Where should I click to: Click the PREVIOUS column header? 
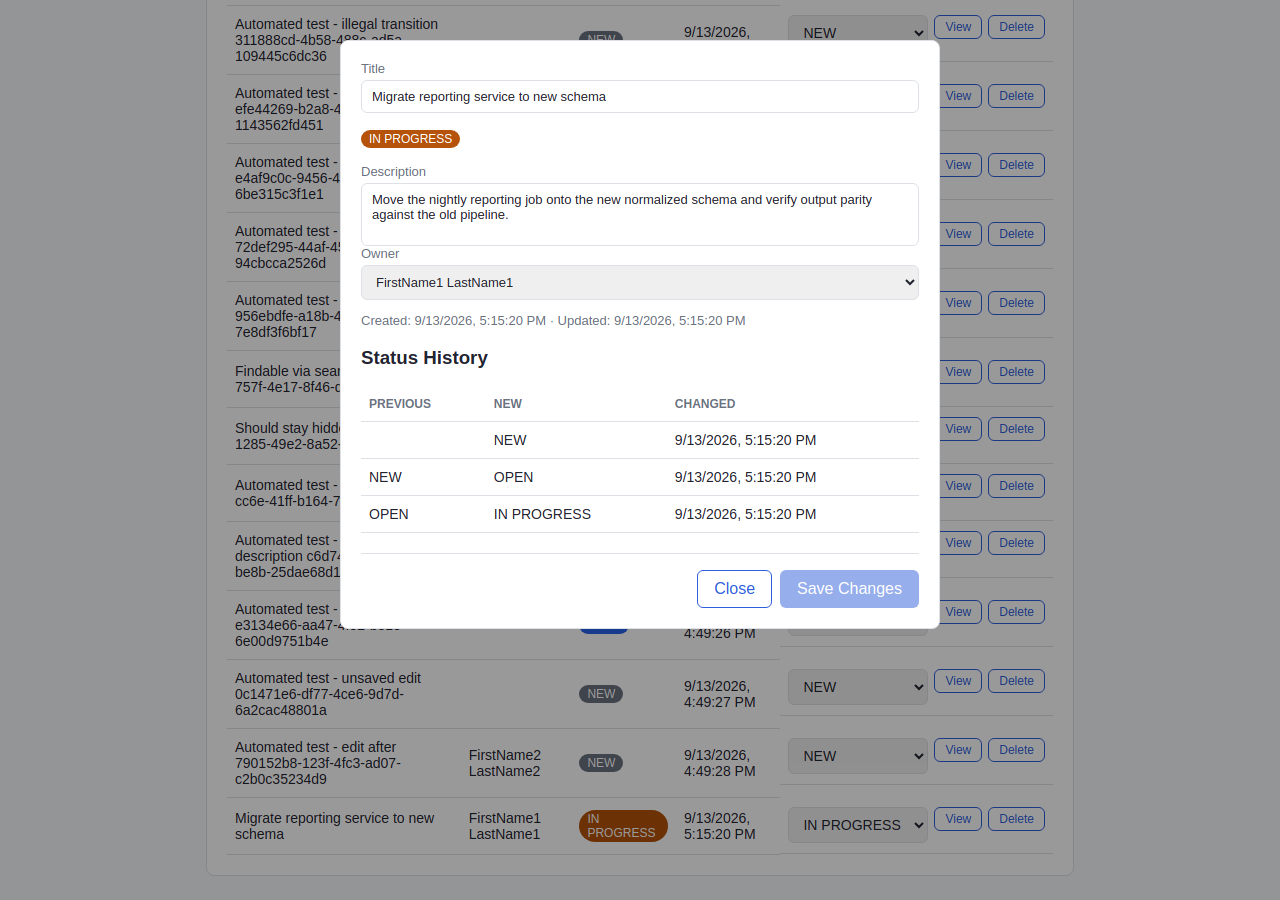400,404
